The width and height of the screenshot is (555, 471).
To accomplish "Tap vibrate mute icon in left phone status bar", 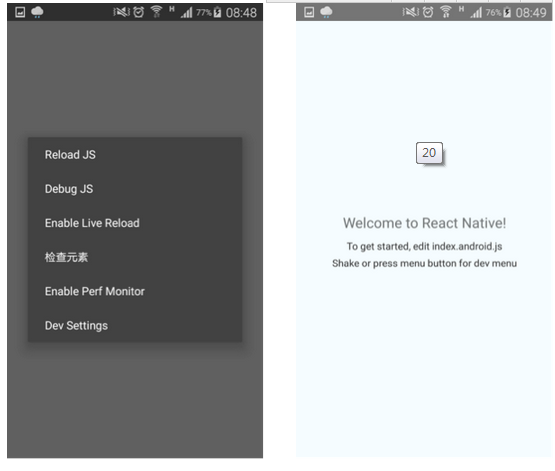I will [x=121, y=12].
